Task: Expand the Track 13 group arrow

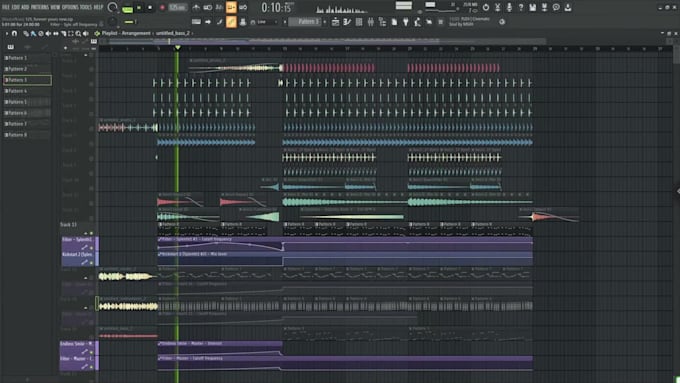Action: pyautogui.click(x=85, y=233)
